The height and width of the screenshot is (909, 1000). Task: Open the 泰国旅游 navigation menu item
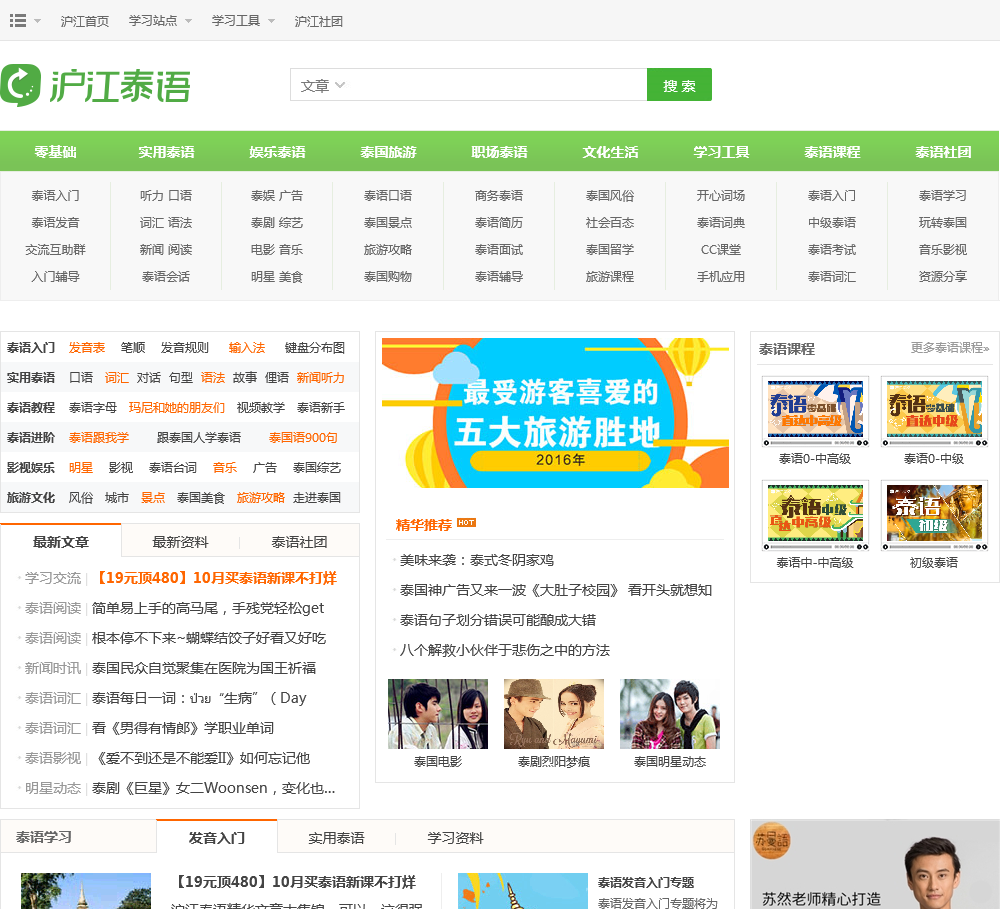click(388, 152)
